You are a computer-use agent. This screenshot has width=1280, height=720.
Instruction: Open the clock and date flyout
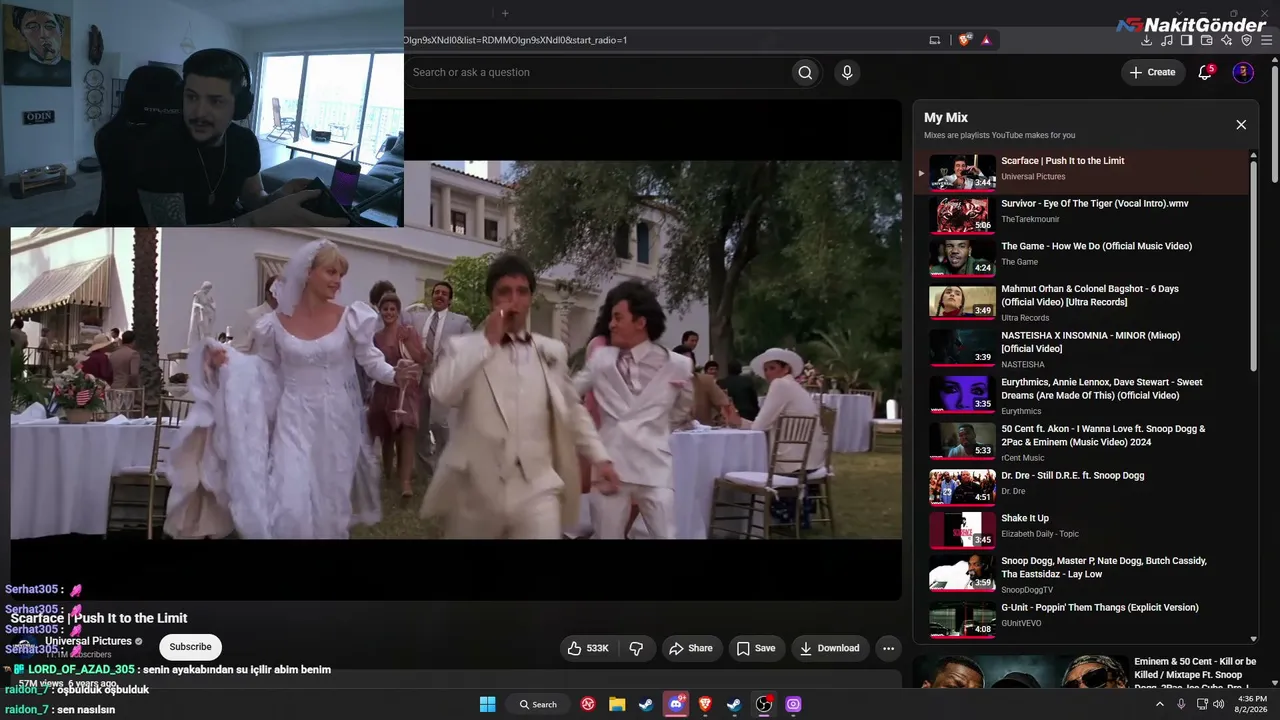click(x=1253, y=704)
